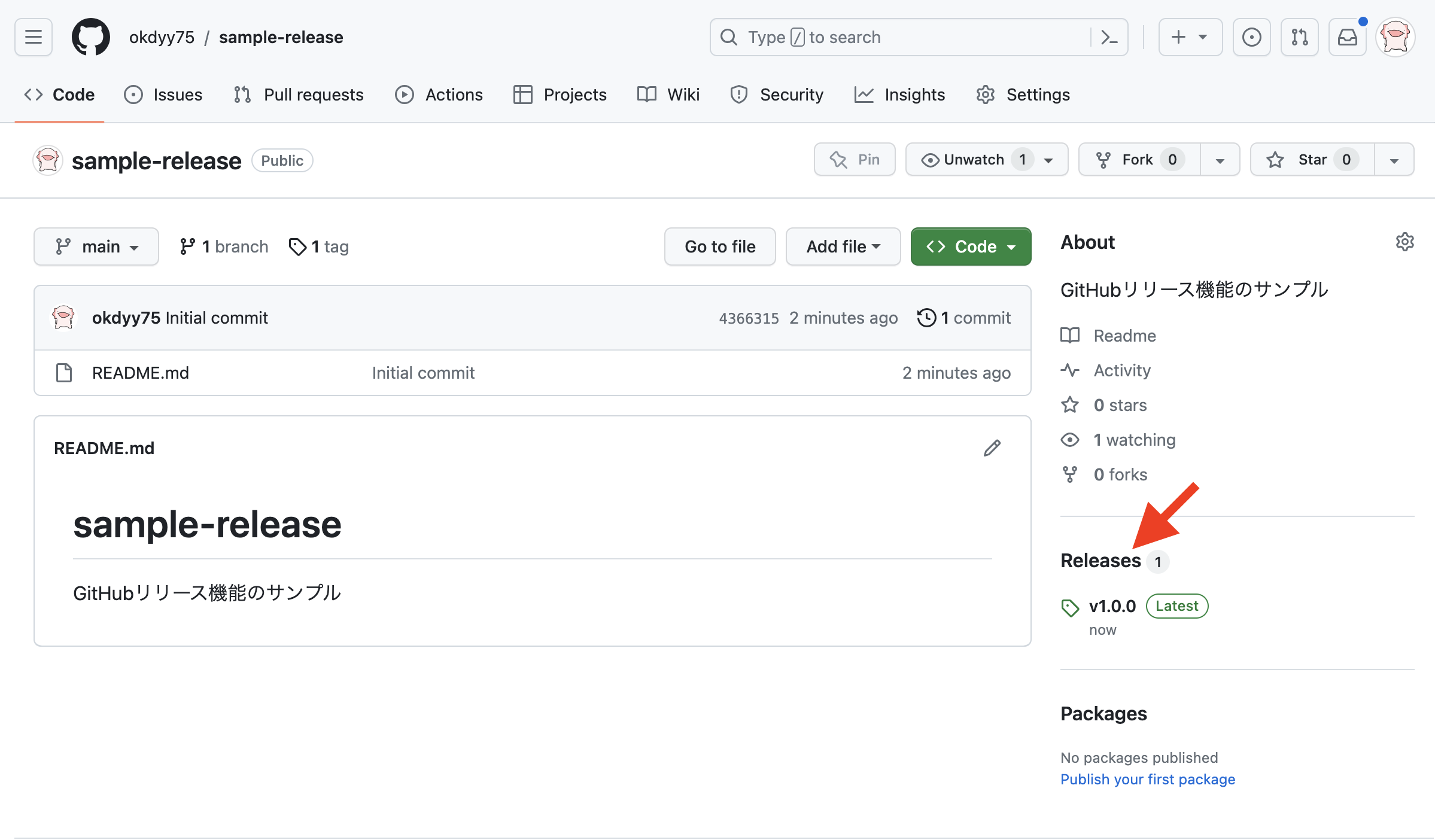Star the sample-release repository

tap(1311, 159)
